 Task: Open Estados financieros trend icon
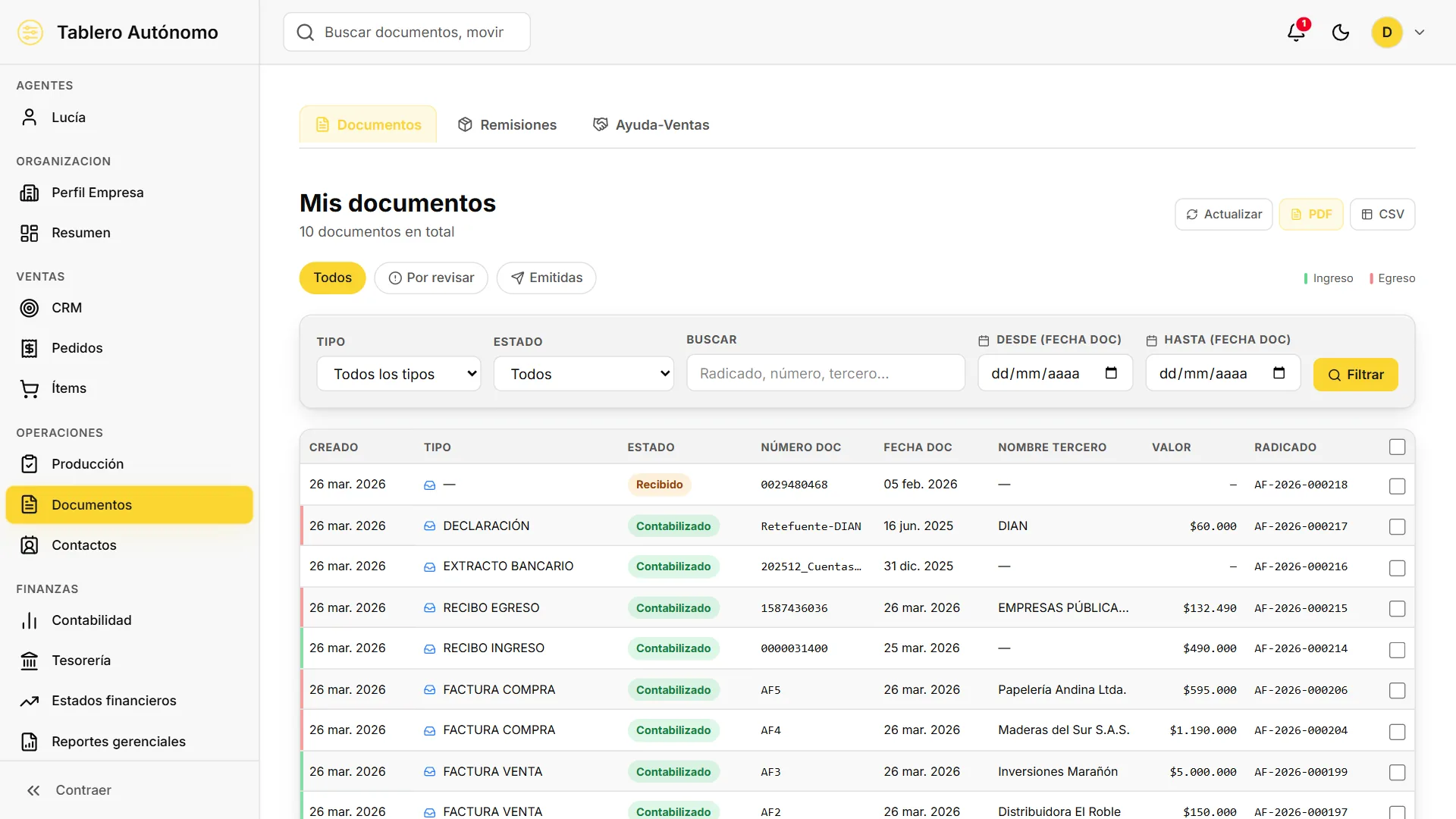point(30,701)
